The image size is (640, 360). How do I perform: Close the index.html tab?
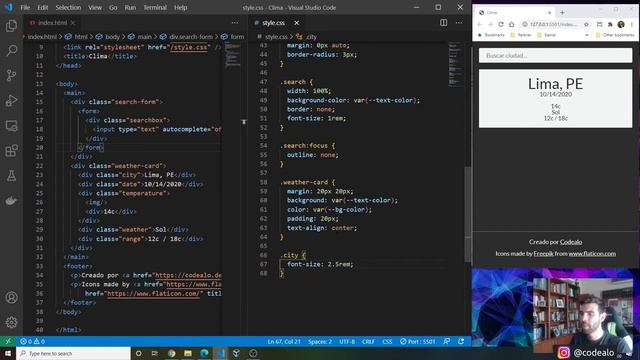pos(73,23)
